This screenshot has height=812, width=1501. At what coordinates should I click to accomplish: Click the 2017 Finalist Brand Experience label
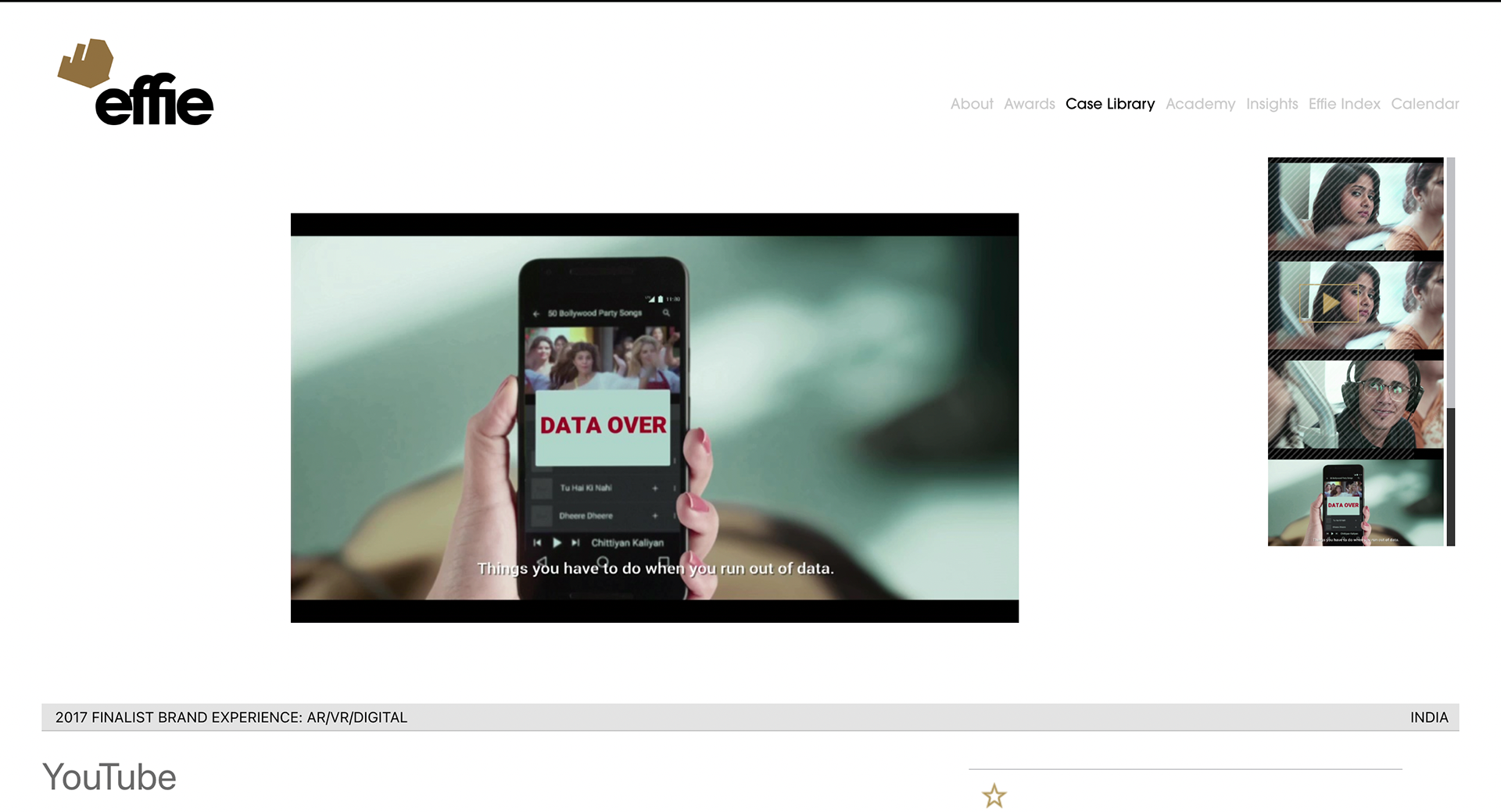231,717
